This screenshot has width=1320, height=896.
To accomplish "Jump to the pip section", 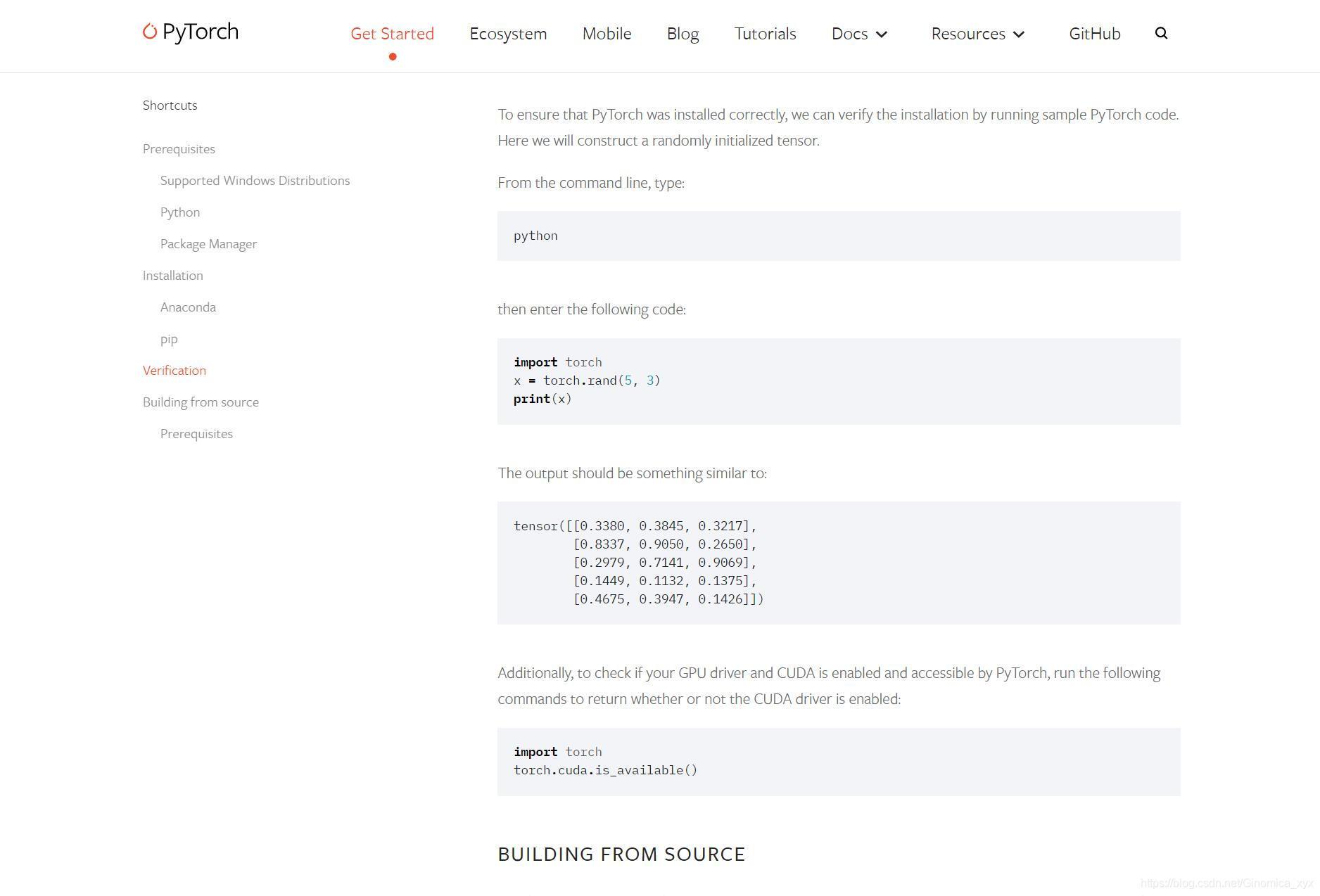I will pyautogui.click(x=169, y=339).
